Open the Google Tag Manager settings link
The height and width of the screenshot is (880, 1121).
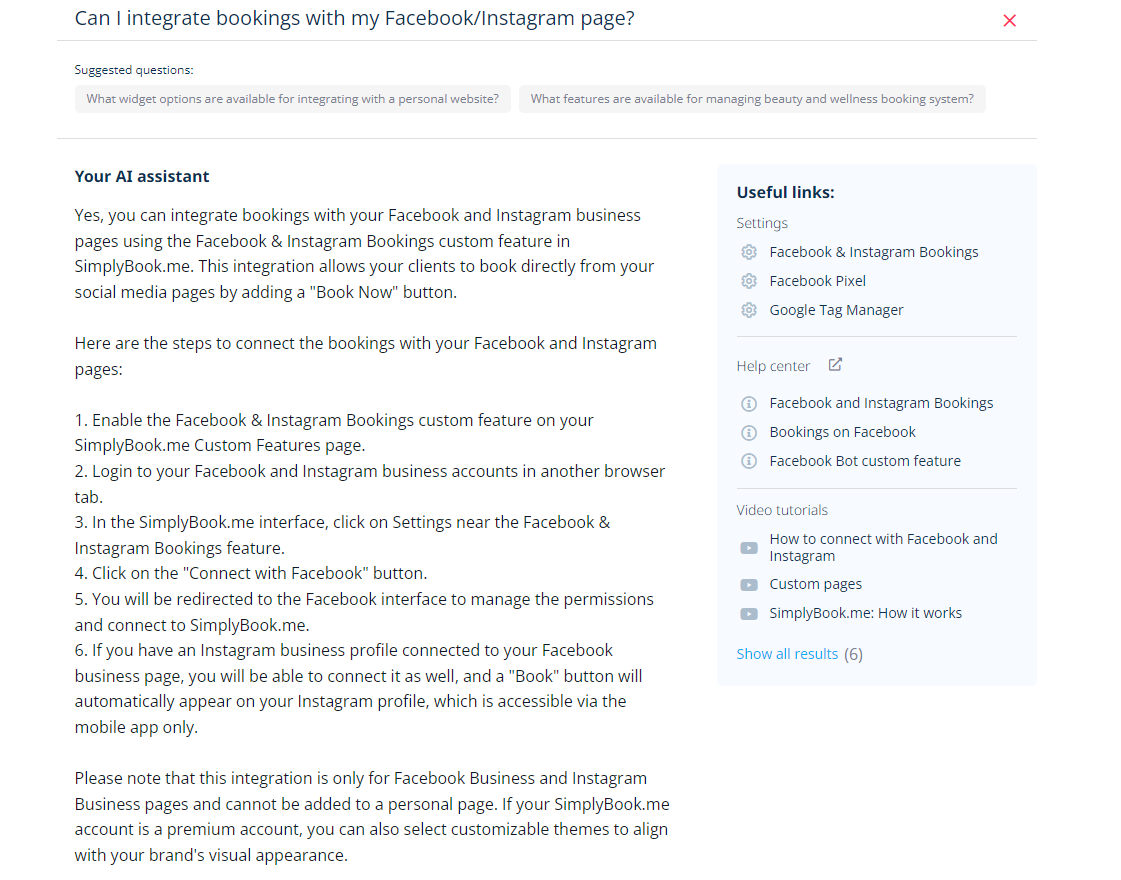[x=836, y=310]
